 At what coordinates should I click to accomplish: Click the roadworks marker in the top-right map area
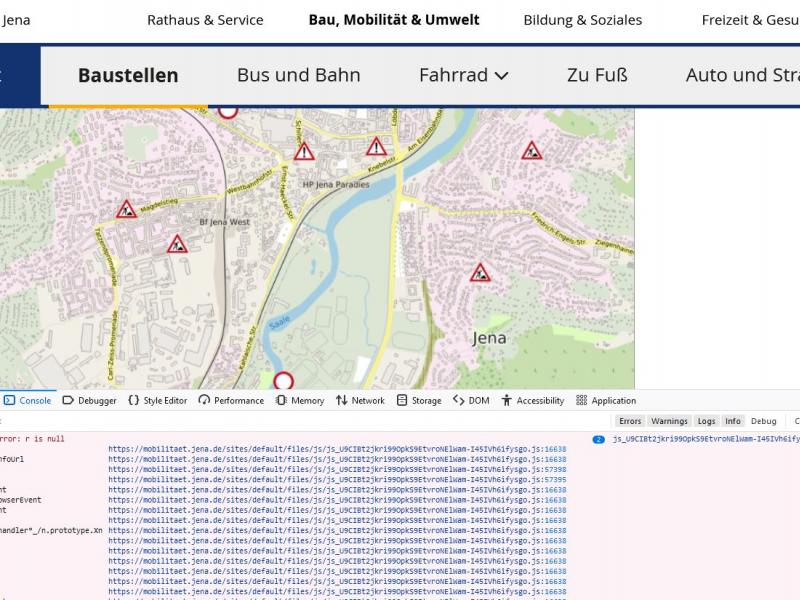point(532,152)
